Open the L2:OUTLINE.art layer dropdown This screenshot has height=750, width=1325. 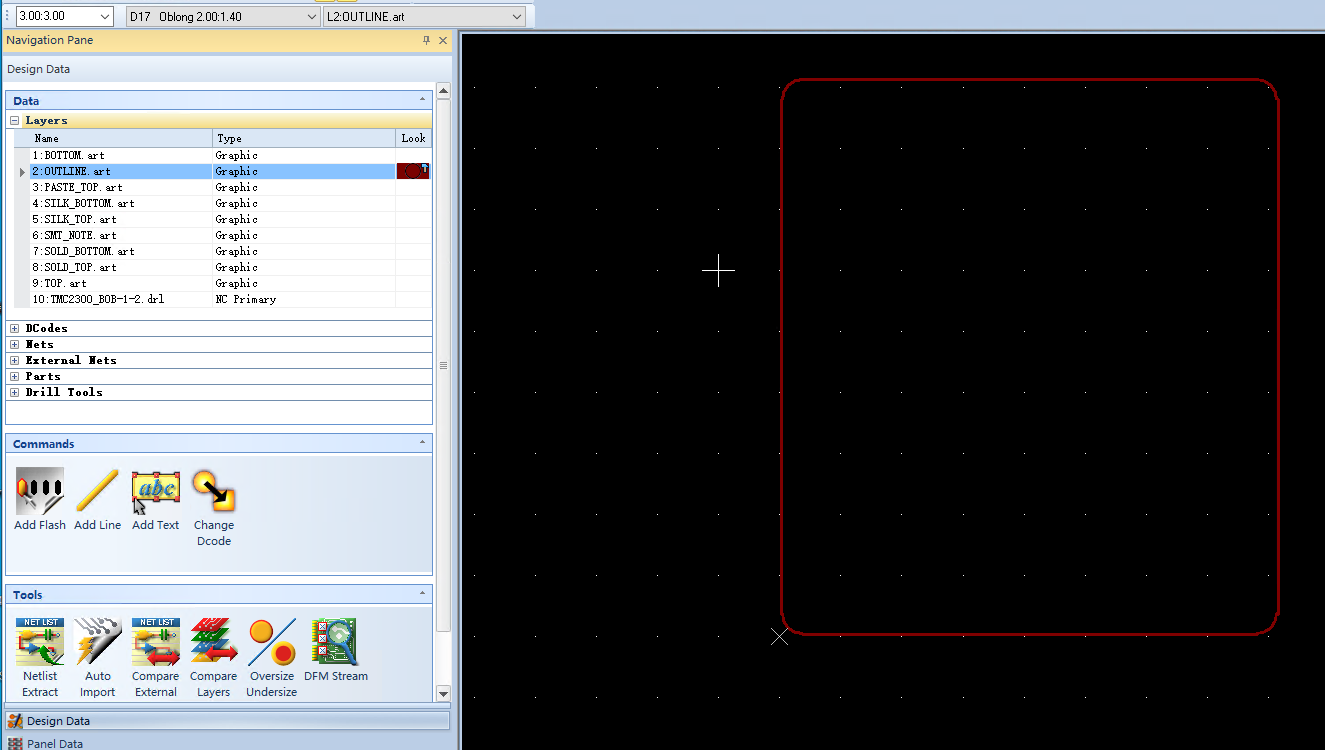(513, 16)
